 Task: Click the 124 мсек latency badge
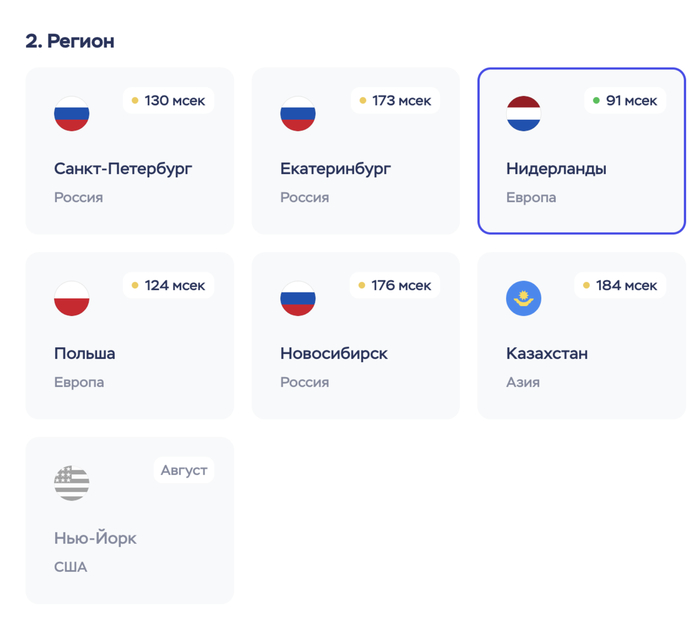tap(168, 286)
